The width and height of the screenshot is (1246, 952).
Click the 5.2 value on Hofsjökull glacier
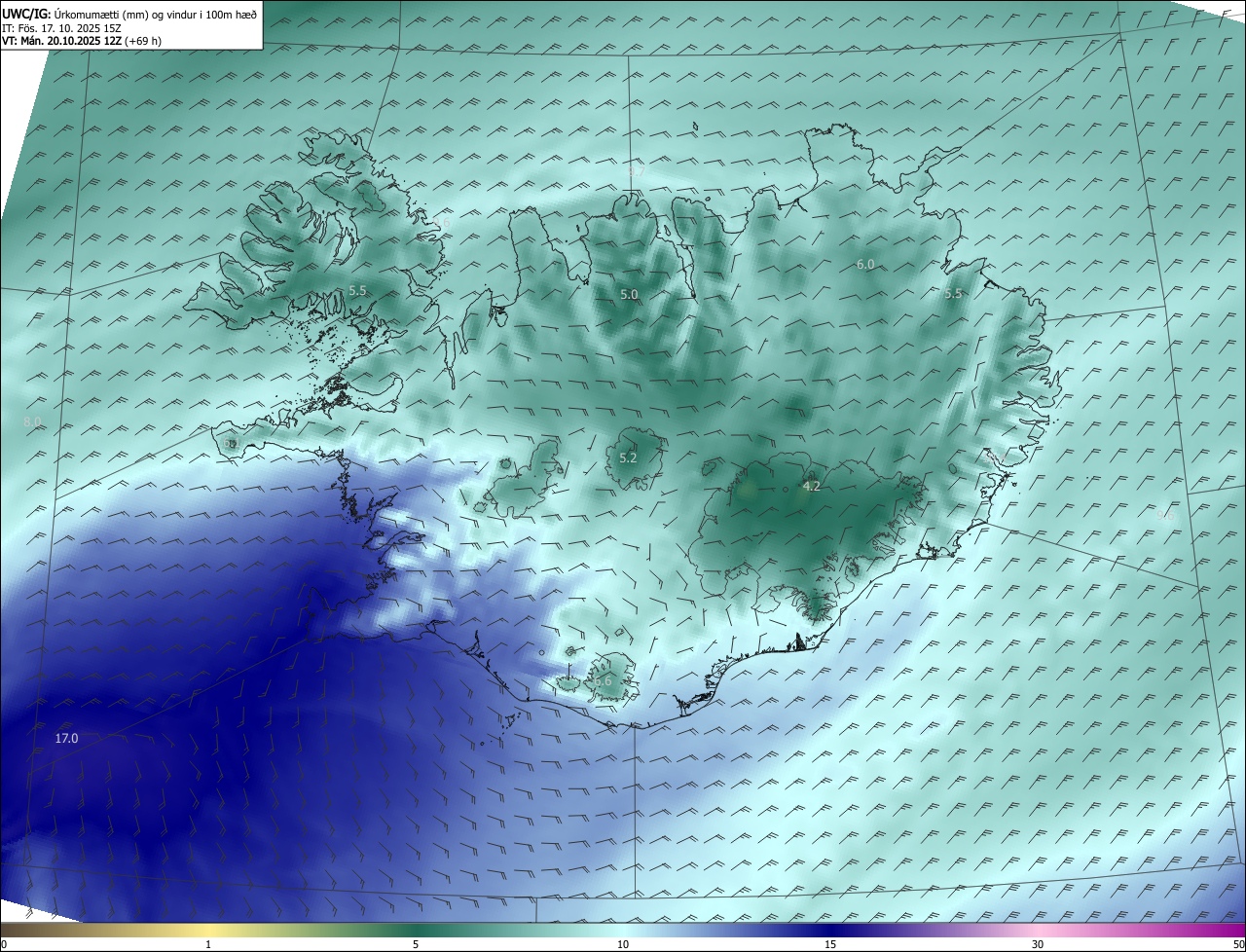tap(628, 458)
